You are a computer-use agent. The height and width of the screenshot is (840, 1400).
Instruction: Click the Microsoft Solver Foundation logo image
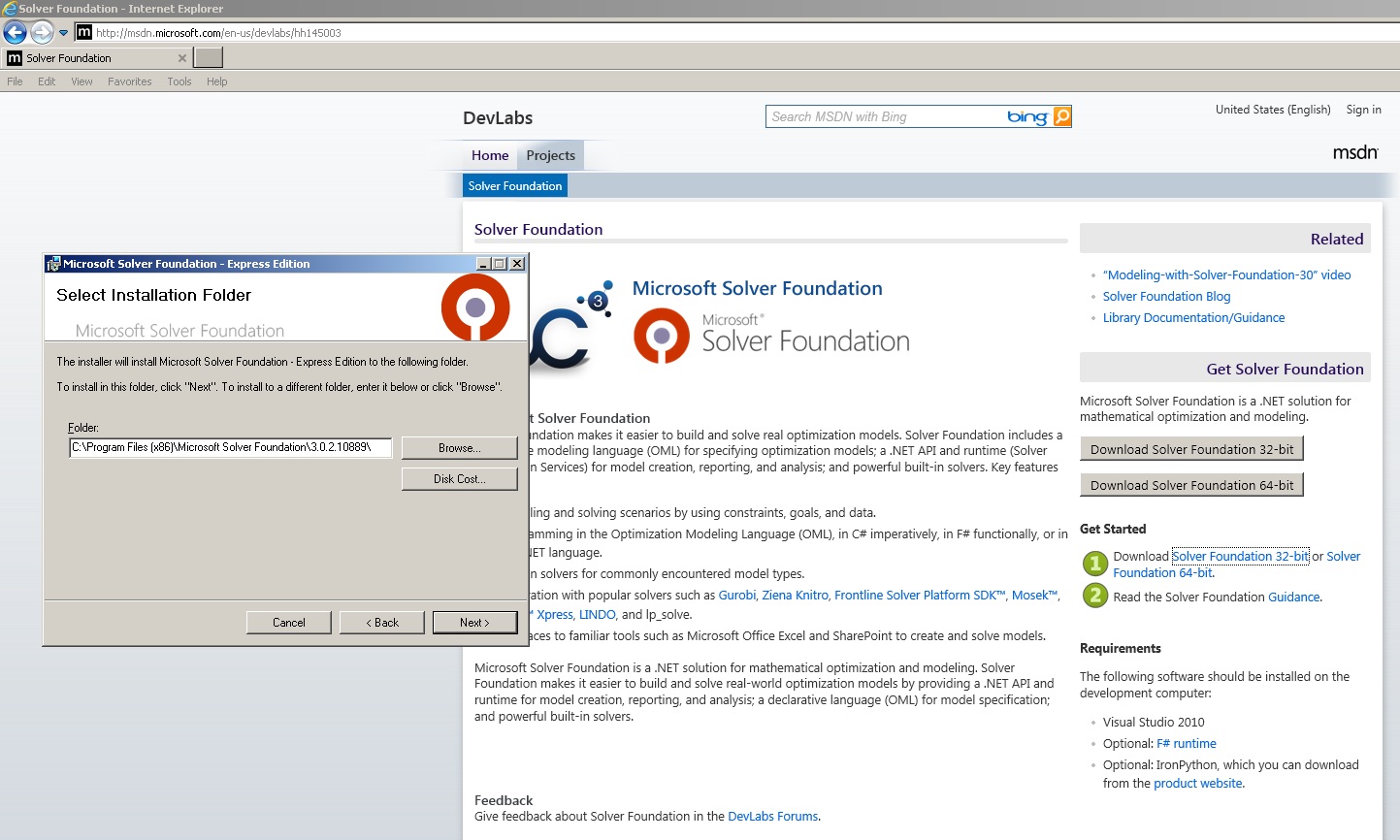pyautogui.click(x=771, y=335)
